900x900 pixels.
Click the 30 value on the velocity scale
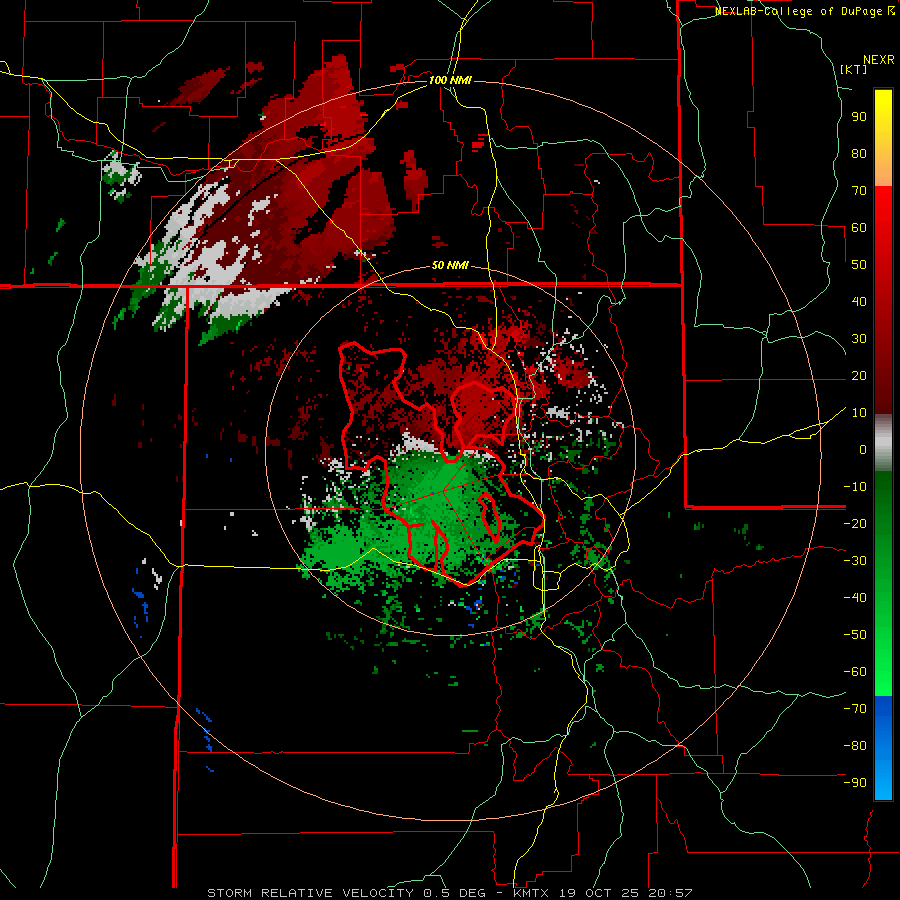[859, 339]
